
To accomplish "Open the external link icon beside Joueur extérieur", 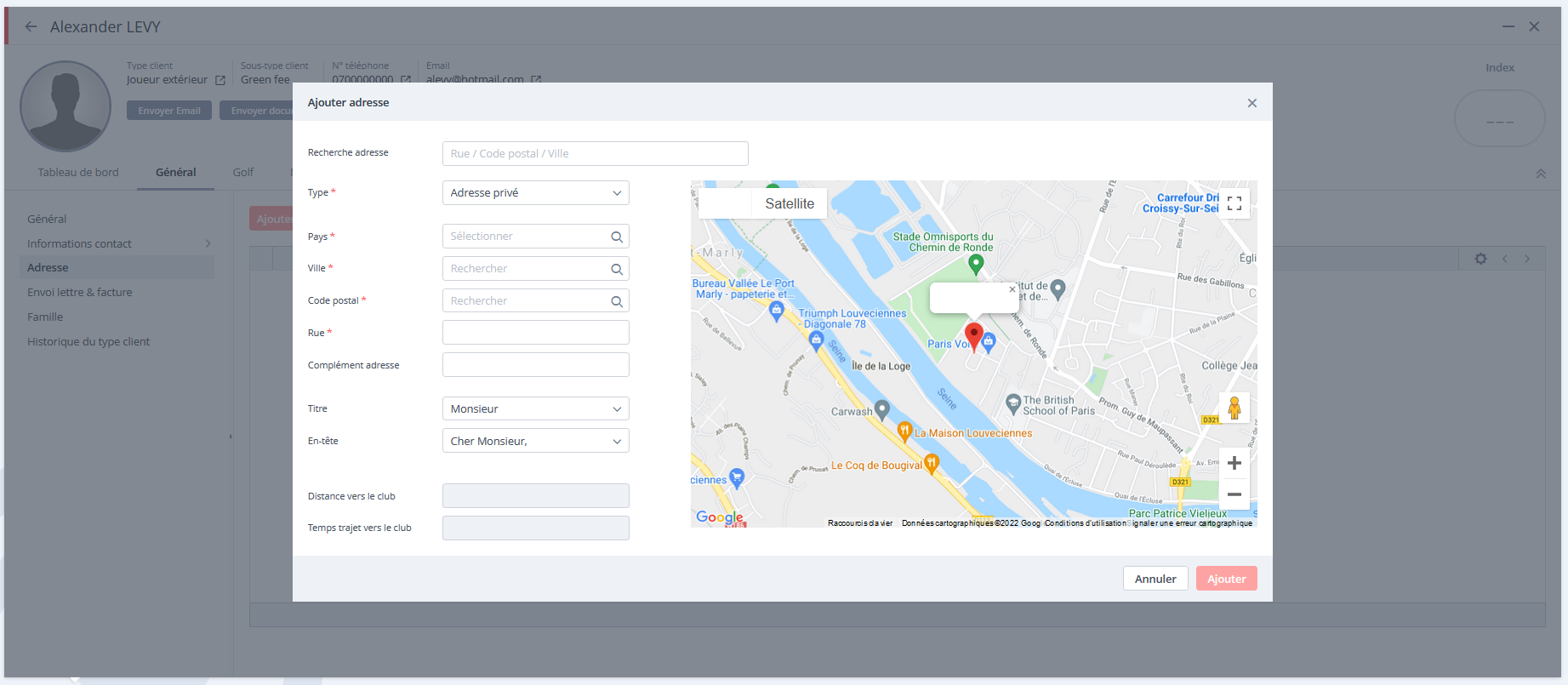I will point(220,80).
